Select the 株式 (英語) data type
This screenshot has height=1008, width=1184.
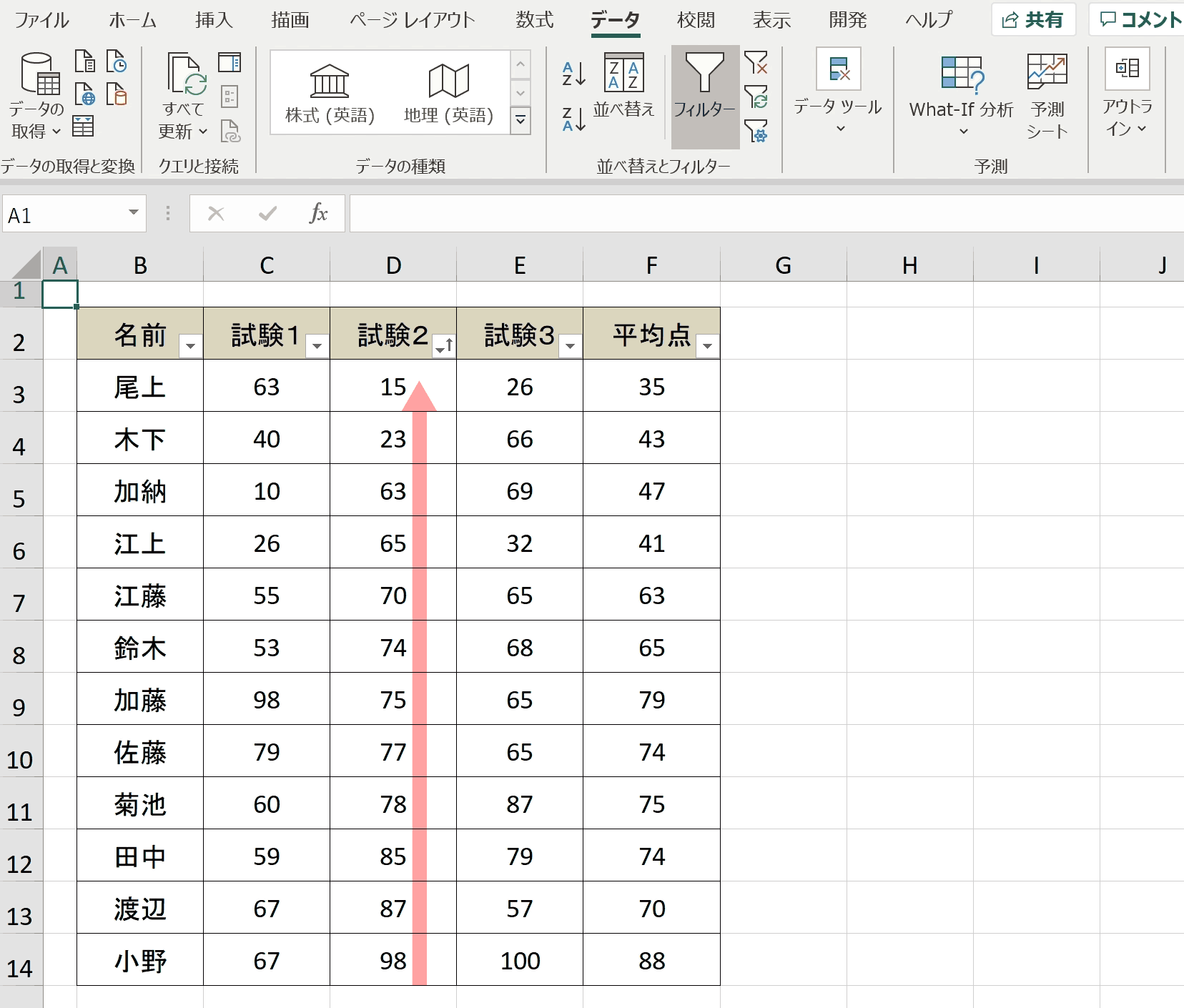[x=330, y=93]
